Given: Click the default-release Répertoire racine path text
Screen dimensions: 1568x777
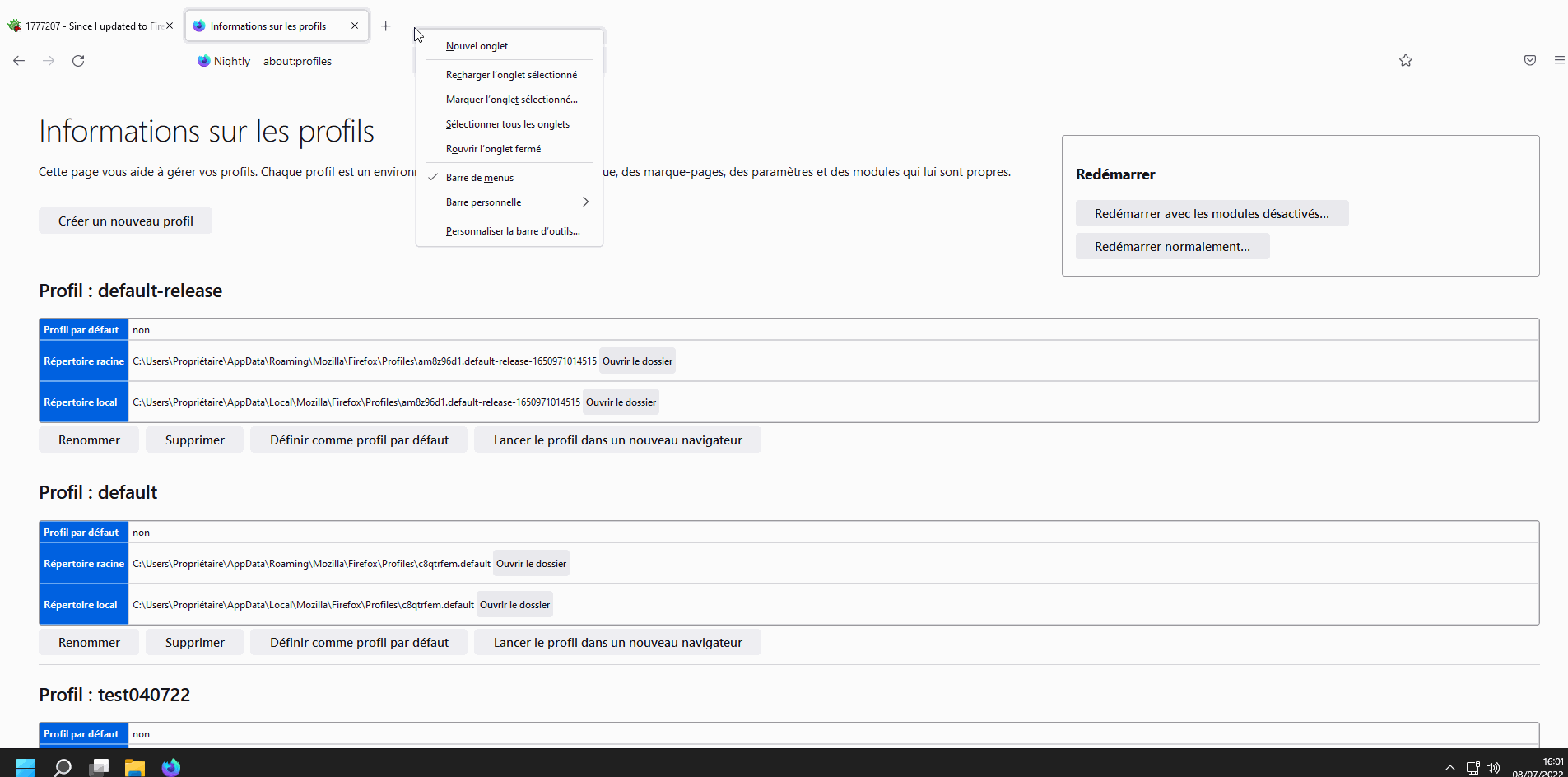Looking at the screenshot, I should tap(365, 361).
